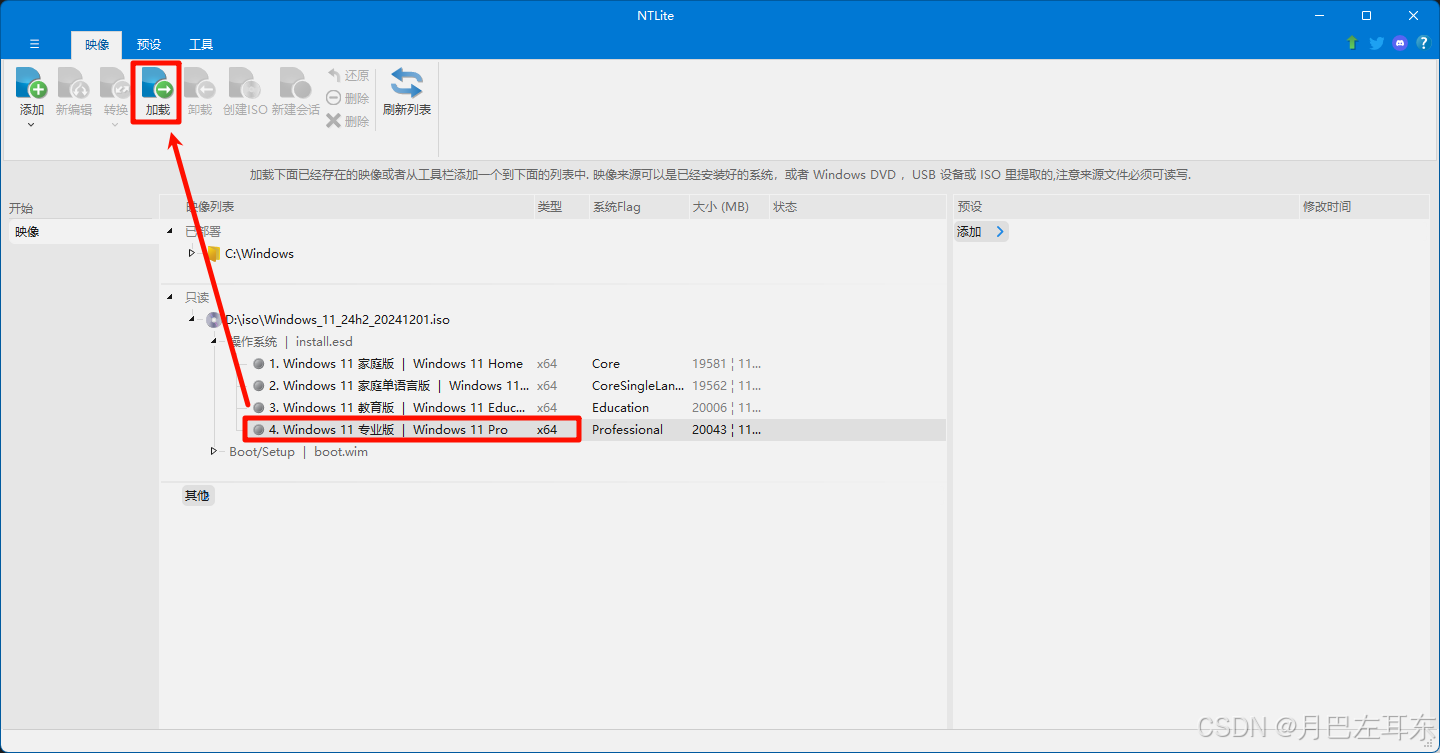Screen dimensions: 1440x753
Task: Collapse the 只读 group
Action: [x=169, y=298]
